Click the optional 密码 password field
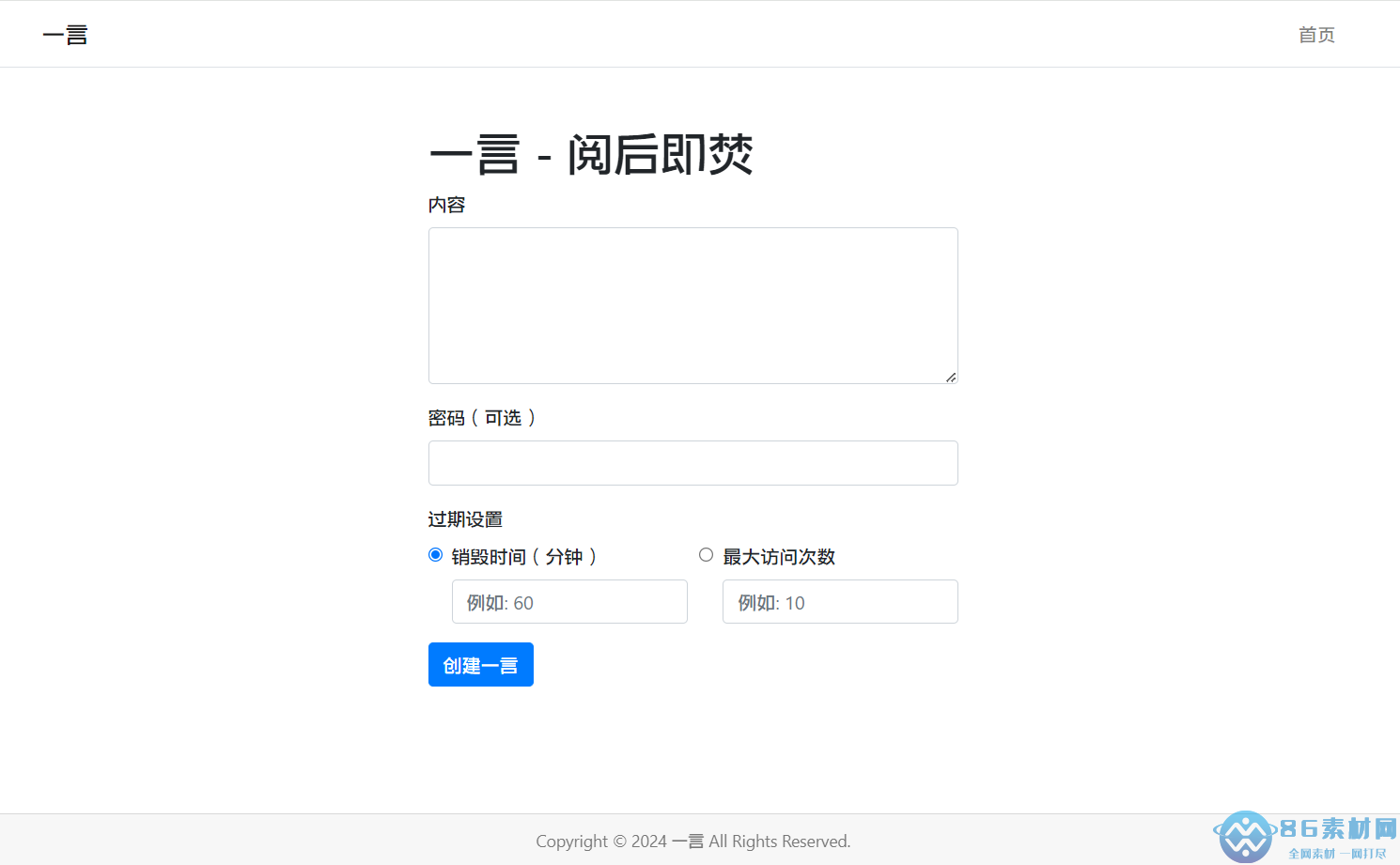The image size is (1400, 865). pos(692,463)
